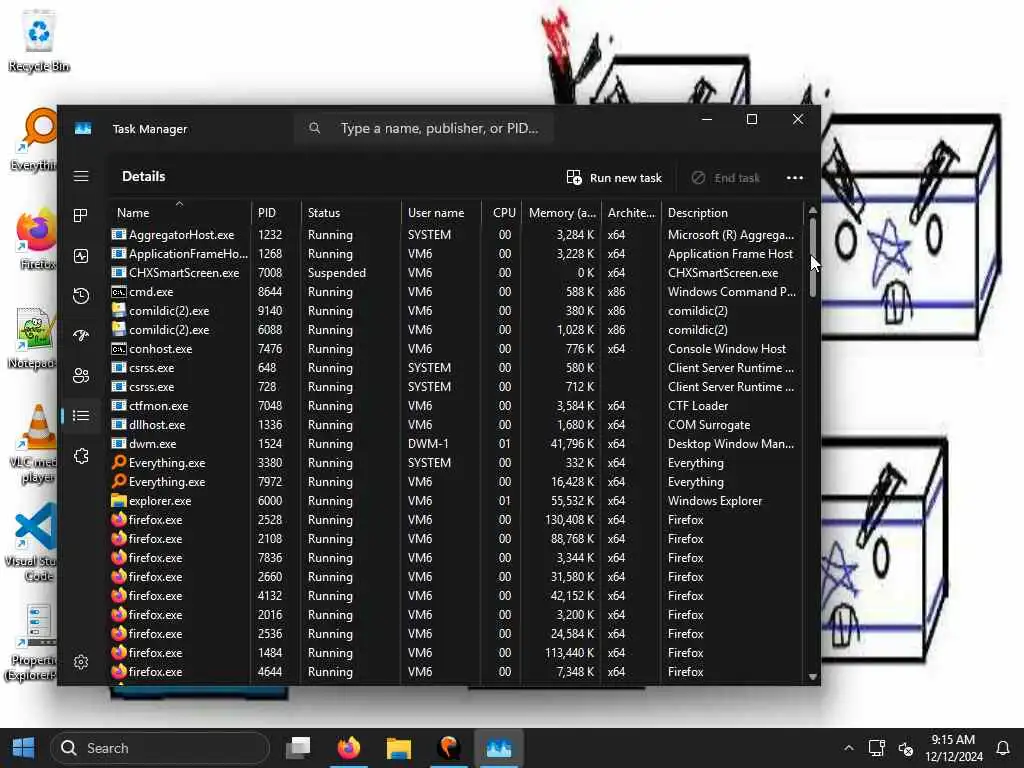Select csrss.exe with PID 648
Viewport: 1024px width, 768px height.
(456, 368)
